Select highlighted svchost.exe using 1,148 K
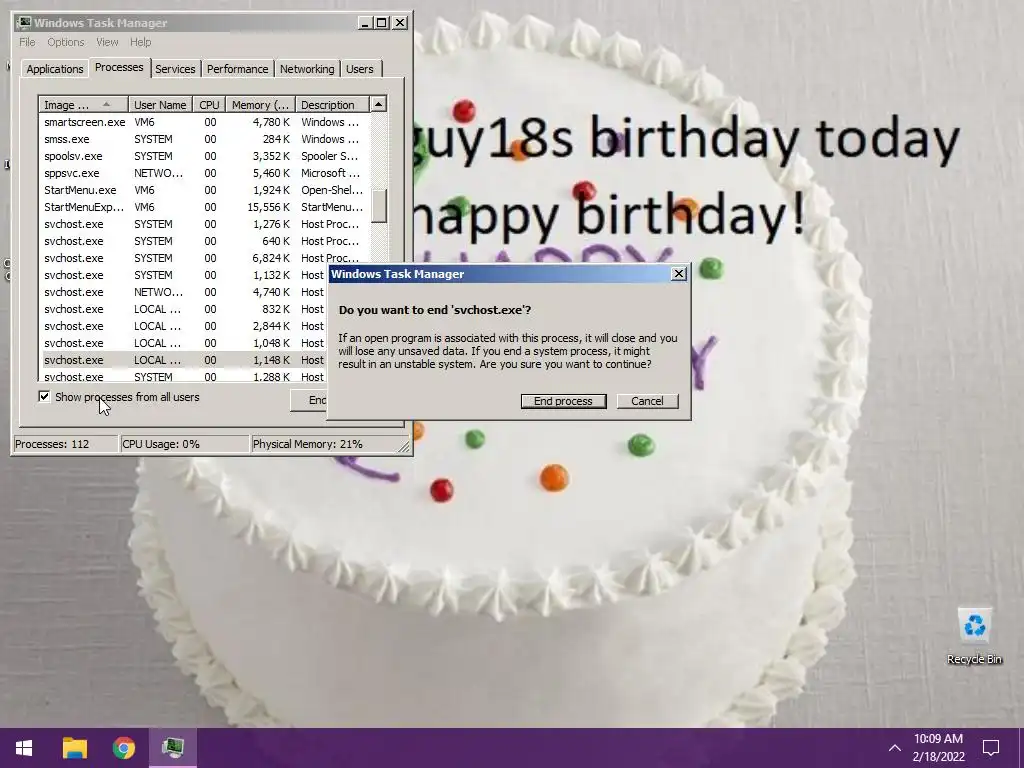This screenshot has height=768, width=1024. (184, 360)
